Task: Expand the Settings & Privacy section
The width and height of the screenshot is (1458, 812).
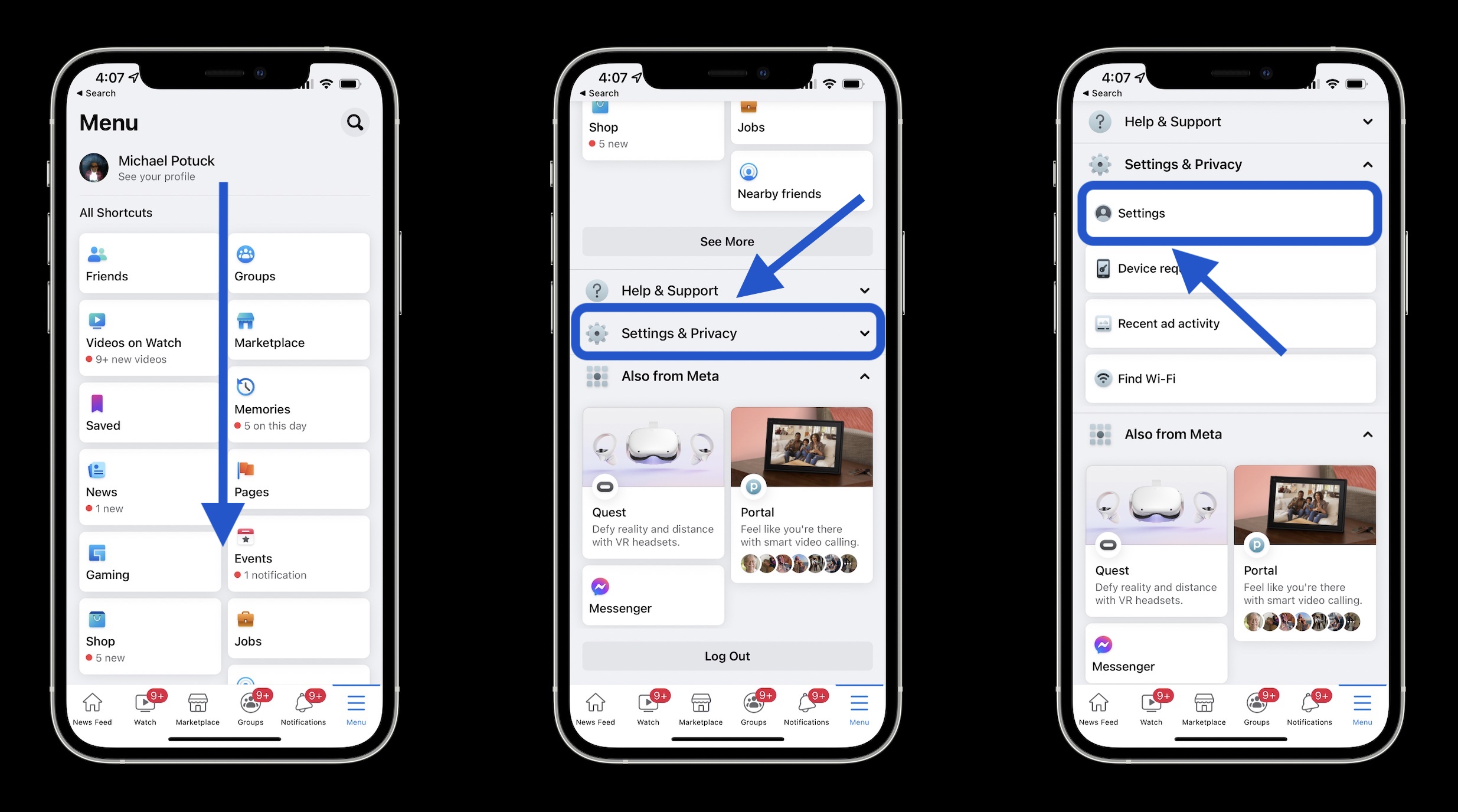Action: [x=726, y=333]
